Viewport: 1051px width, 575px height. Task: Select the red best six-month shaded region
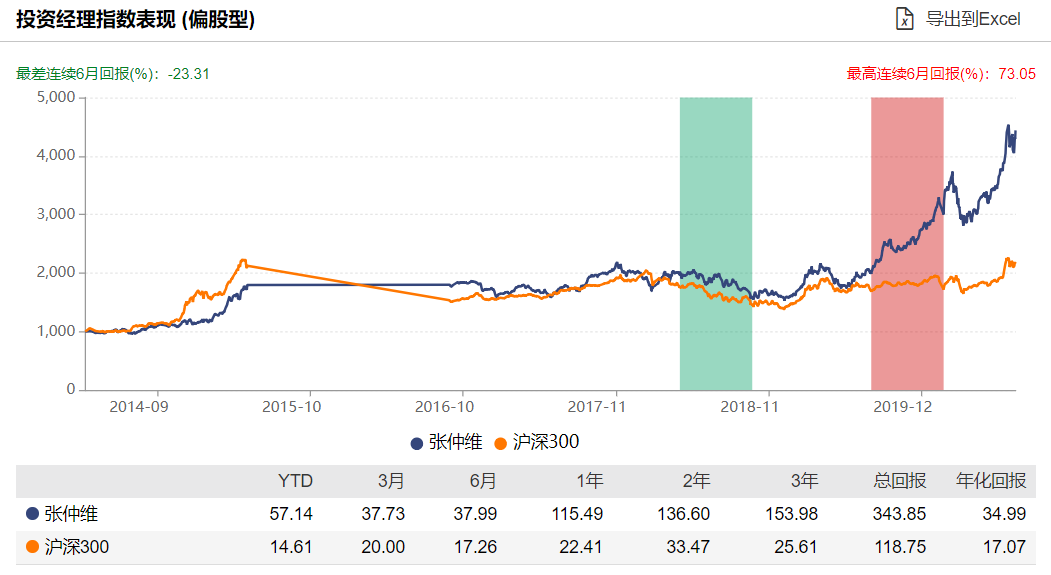point(907,243)
